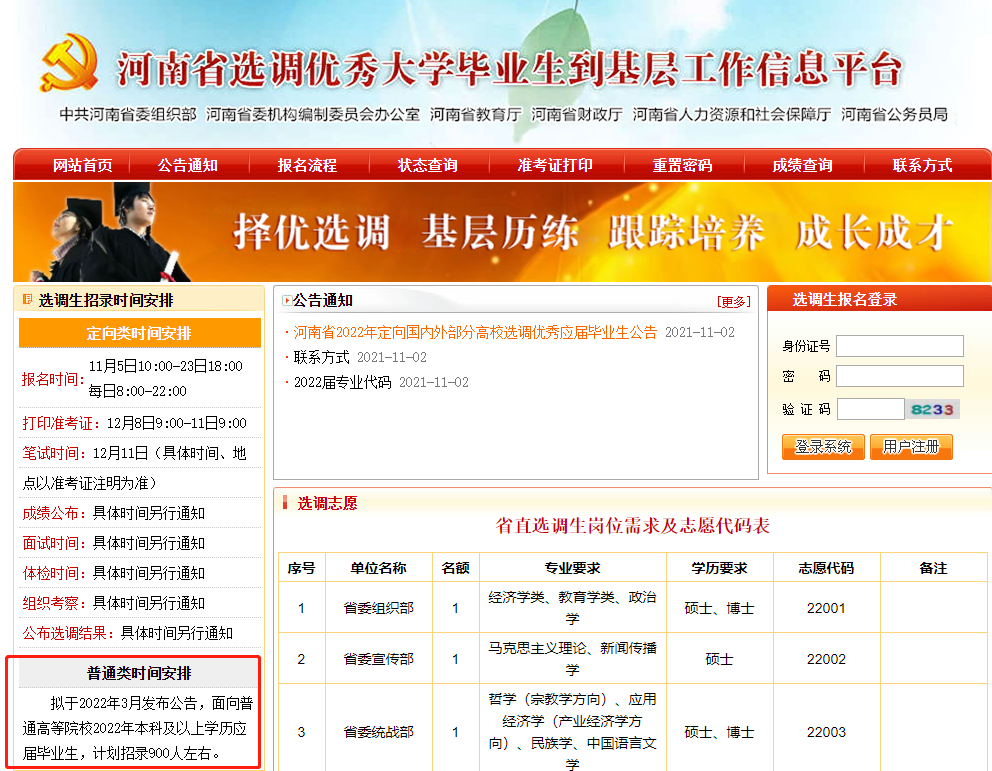Select 重置密码 navigation item
Screen dimensions: 992x771
[x=683, y=165]
